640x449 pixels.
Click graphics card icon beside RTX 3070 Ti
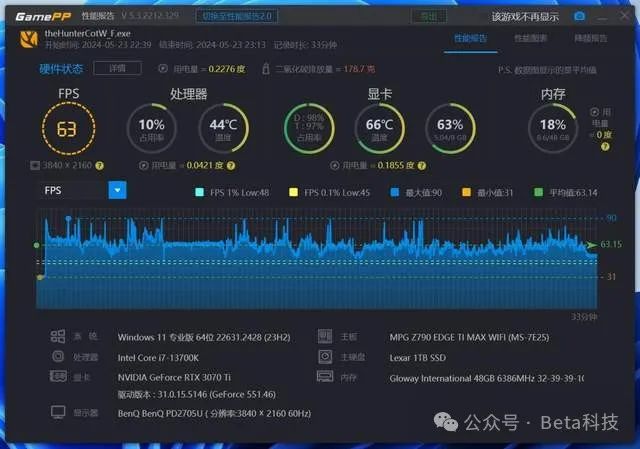(x=58, y=376)
